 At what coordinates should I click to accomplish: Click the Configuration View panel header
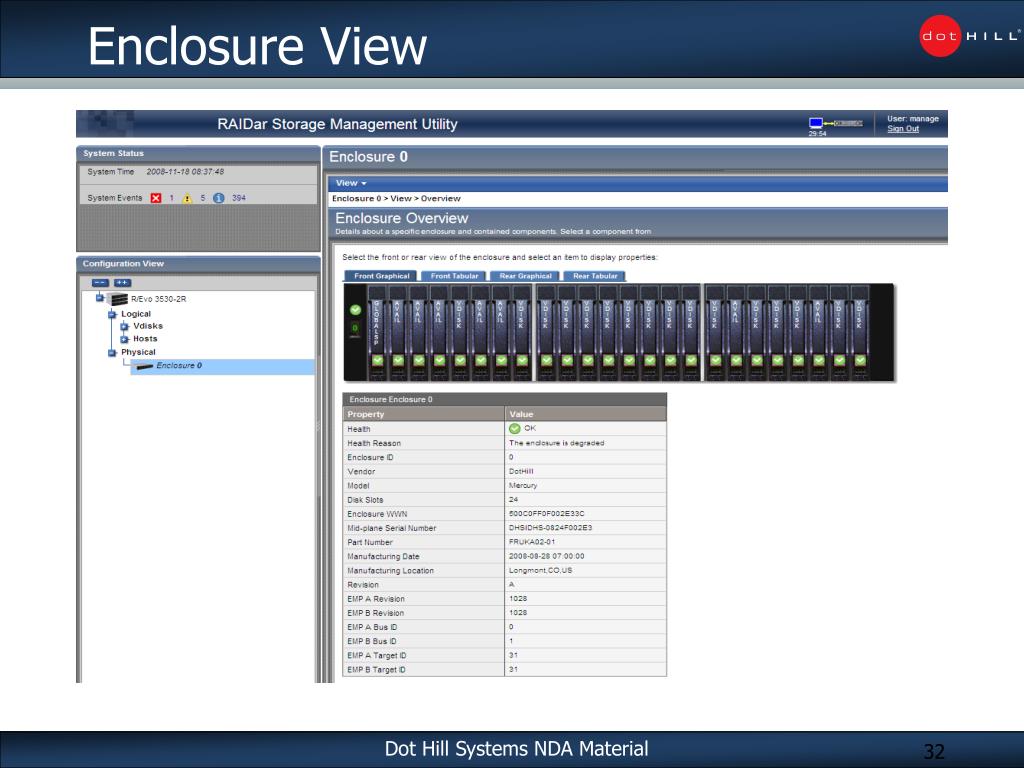tap(199, 264)
